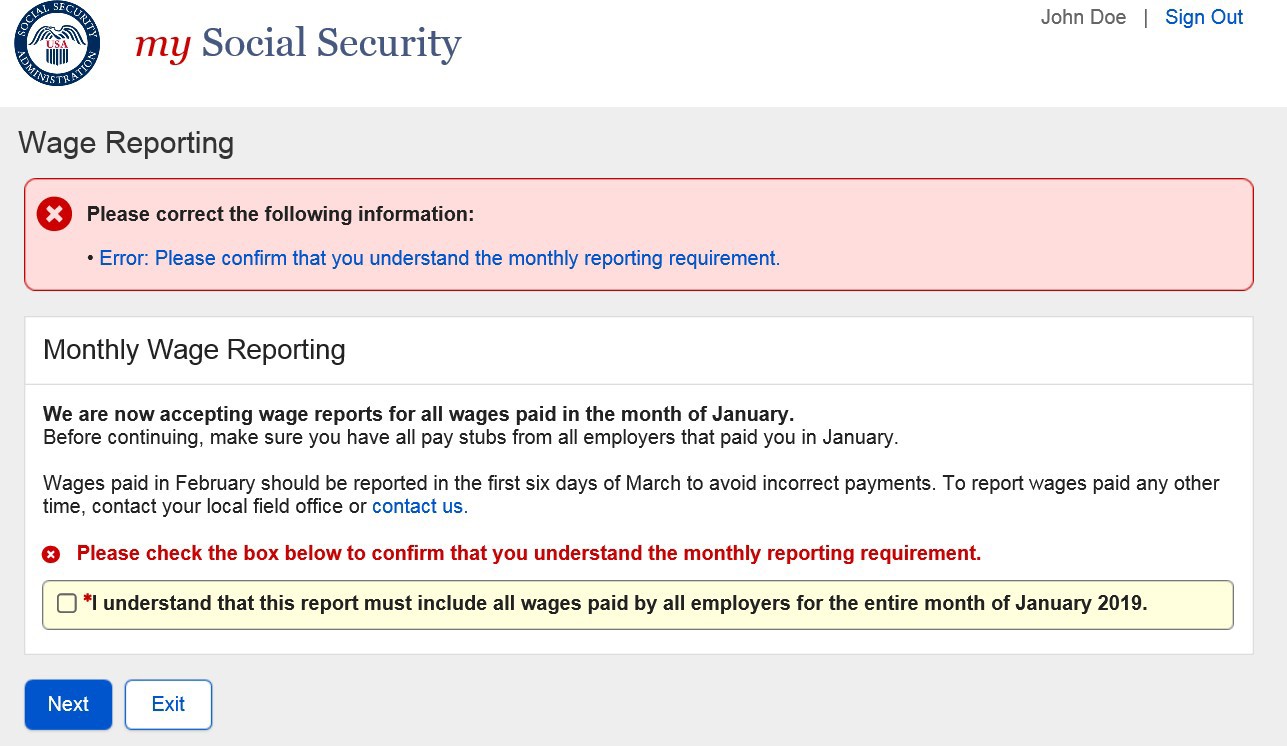Click the "my Social Security" site title
Screen dimensions: 1287x746
tap(298, 43)
